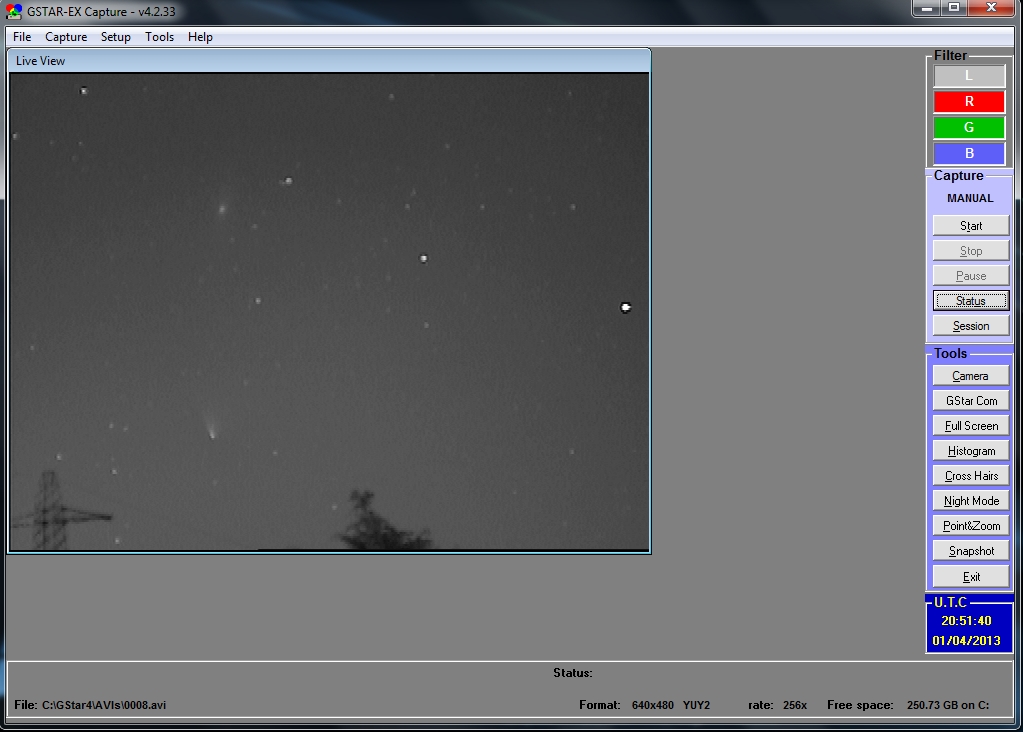Viewport: 1023px width, 732px height.
Task: Exit via the Tools panel Exit button
Action: click(969, 575)
